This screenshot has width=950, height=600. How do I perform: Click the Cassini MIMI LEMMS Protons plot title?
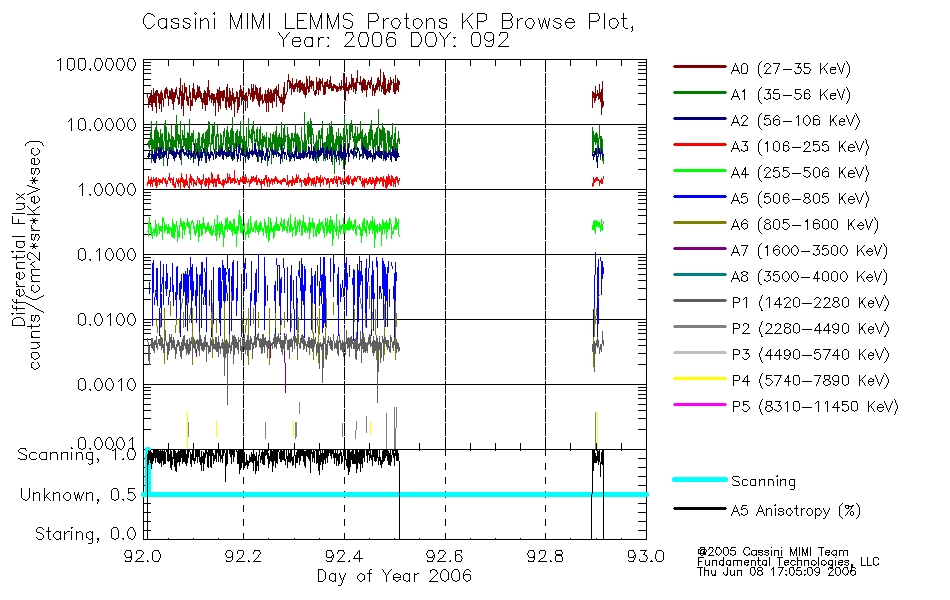click(x=388, y=21)
